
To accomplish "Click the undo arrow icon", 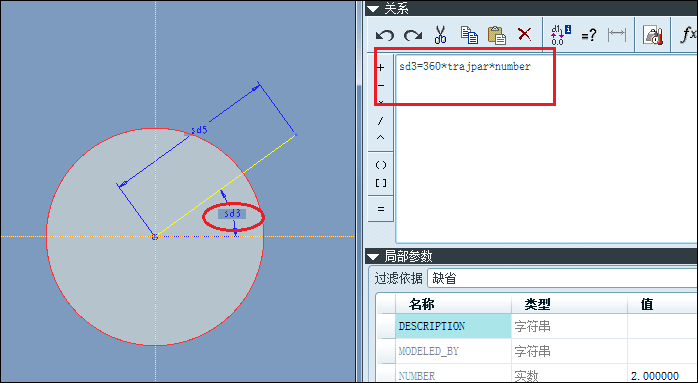I will click(385, 35).
